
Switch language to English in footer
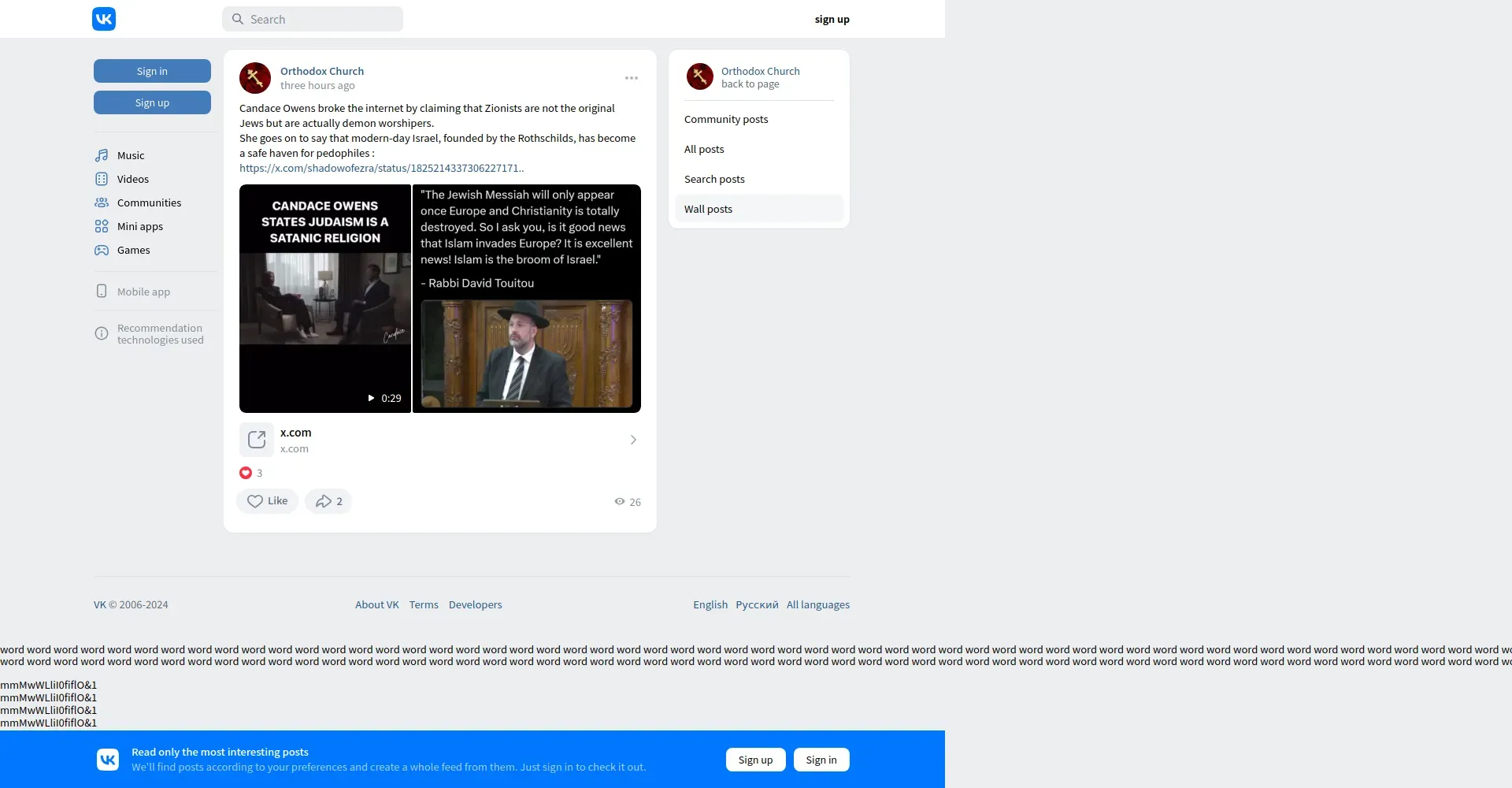tap(710, 604)
